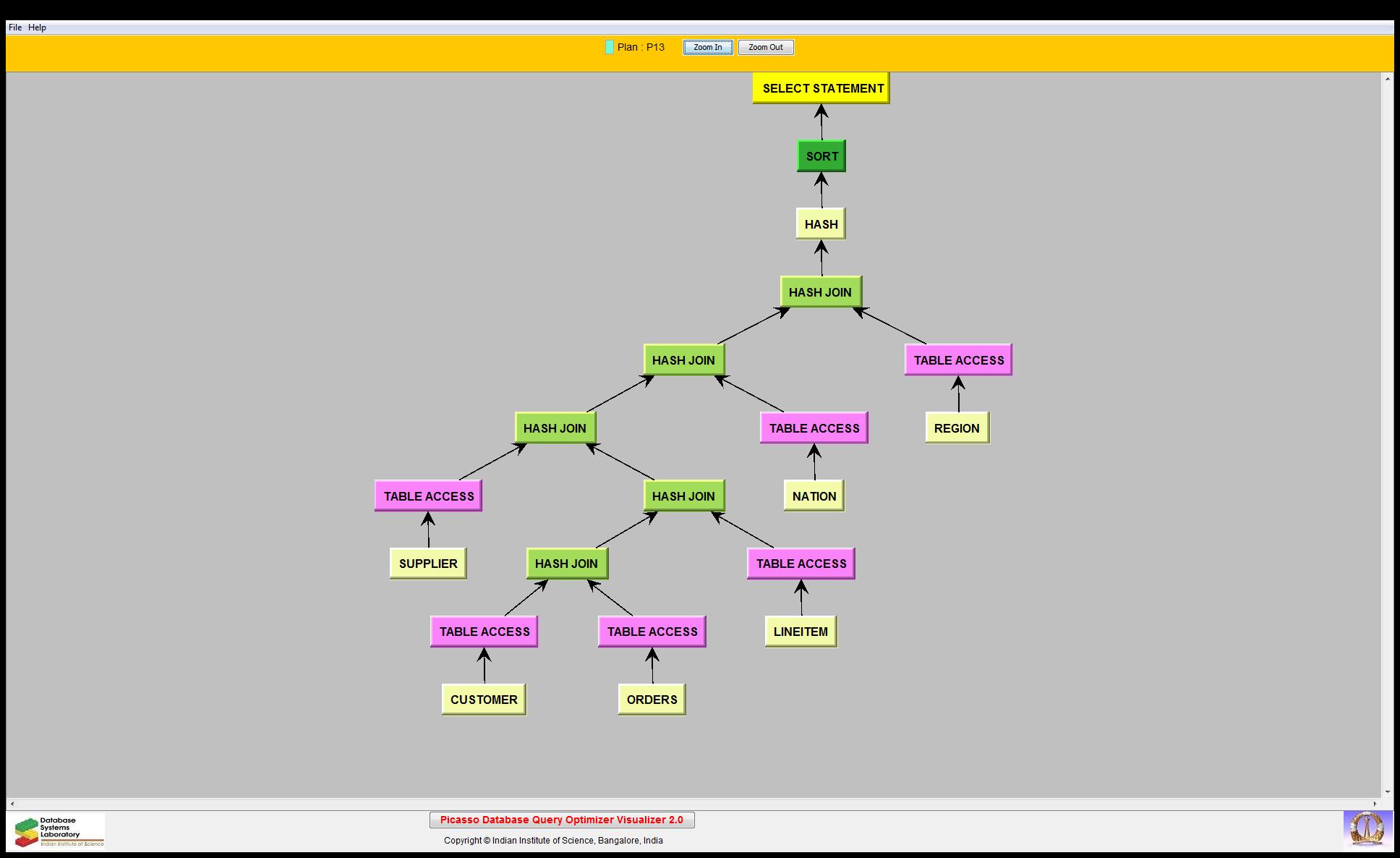This screenshot has width=1400, height=858.
Task: Click the NATION table node
Action: 814,496
